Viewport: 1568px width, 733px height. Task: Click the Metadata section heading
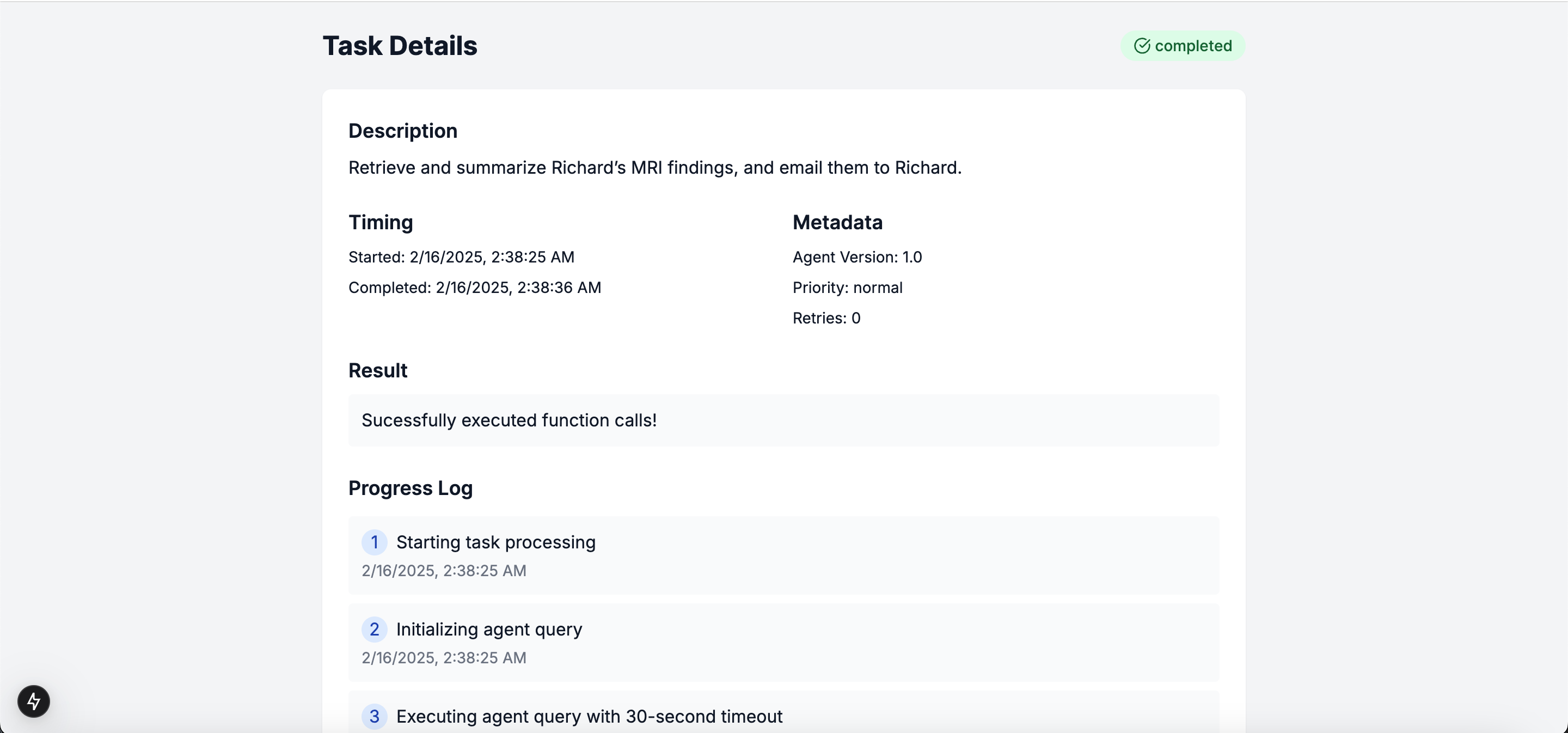837,222
